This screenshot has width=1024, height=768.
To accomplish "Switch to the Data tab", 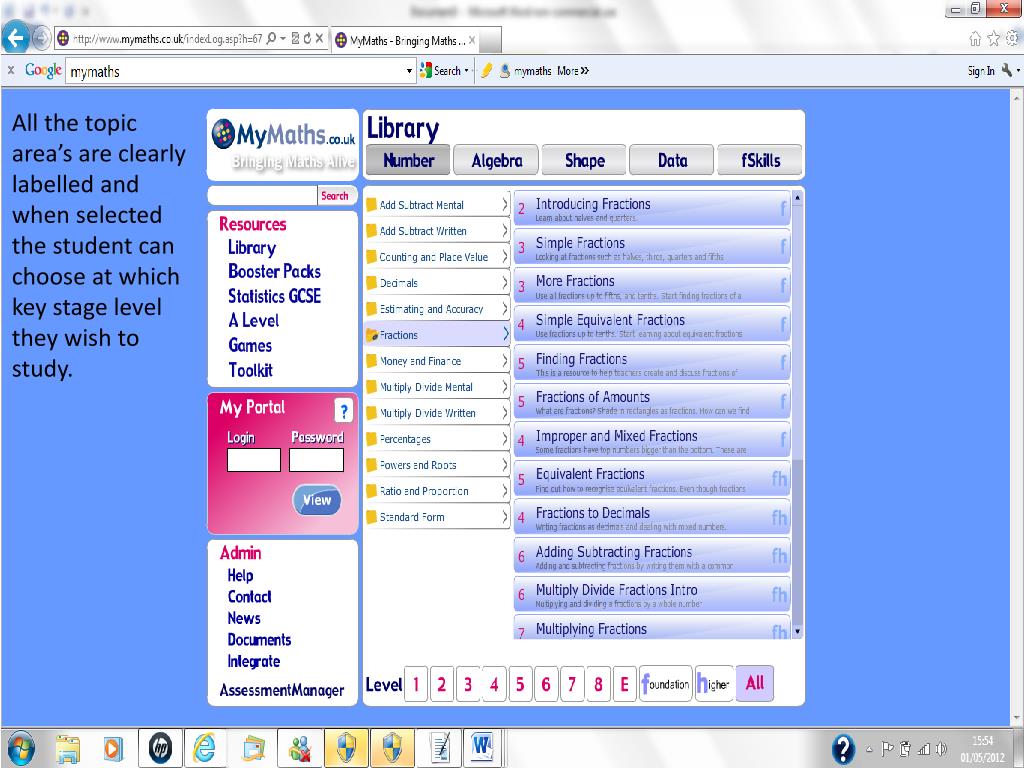I will tap(672, 161).
